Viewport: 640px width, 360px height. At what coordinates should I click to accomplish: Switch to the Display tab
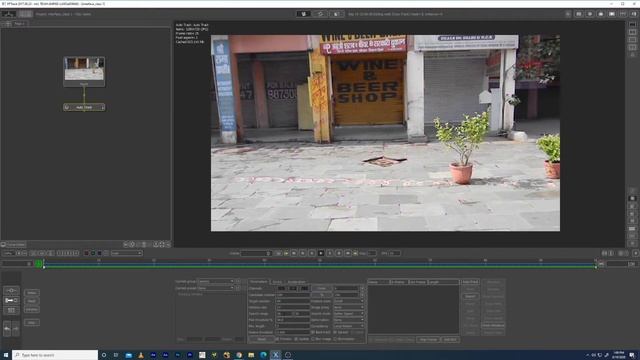277,282
